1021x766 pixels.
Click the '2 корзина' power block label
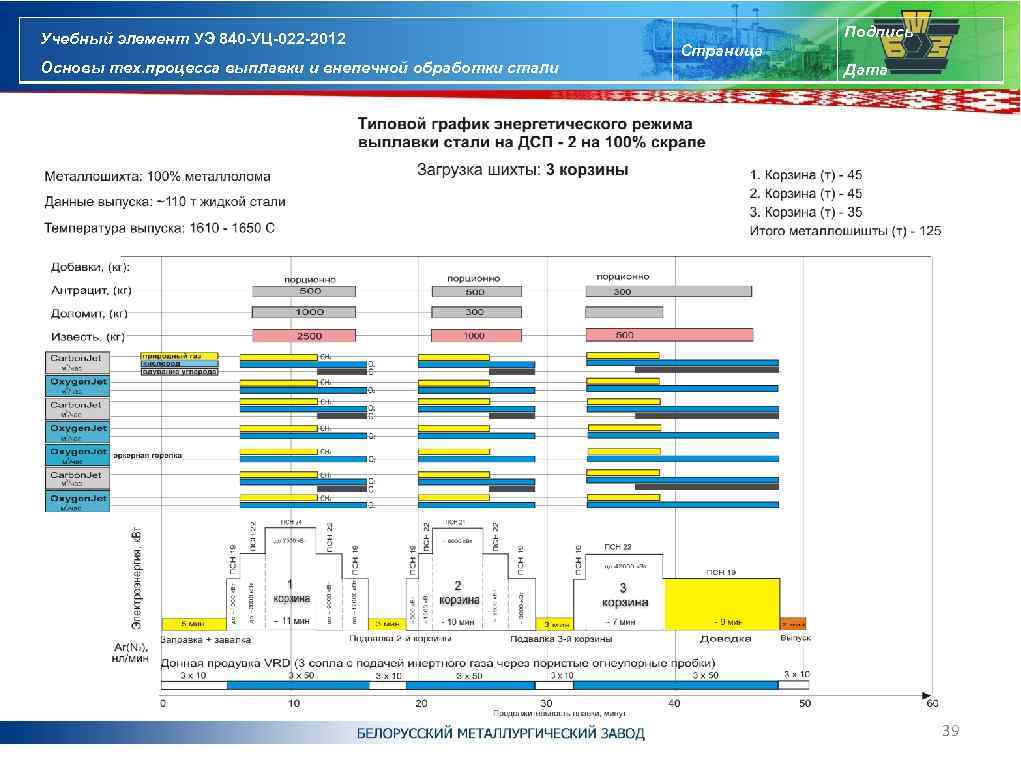pyautogui.click(x=459, y=593)
